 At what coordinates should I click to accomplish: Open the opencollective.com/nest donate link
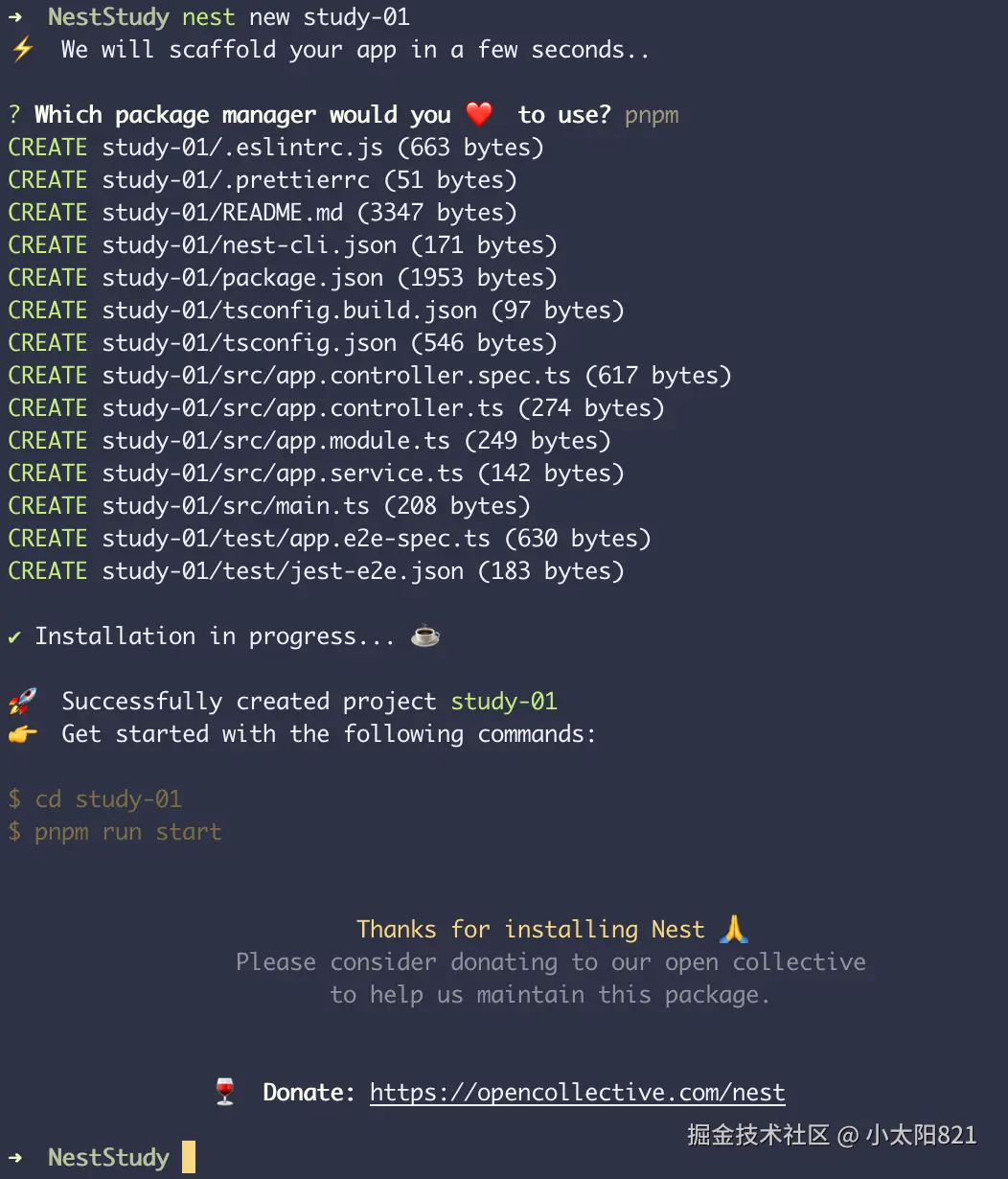point(577,1093)
